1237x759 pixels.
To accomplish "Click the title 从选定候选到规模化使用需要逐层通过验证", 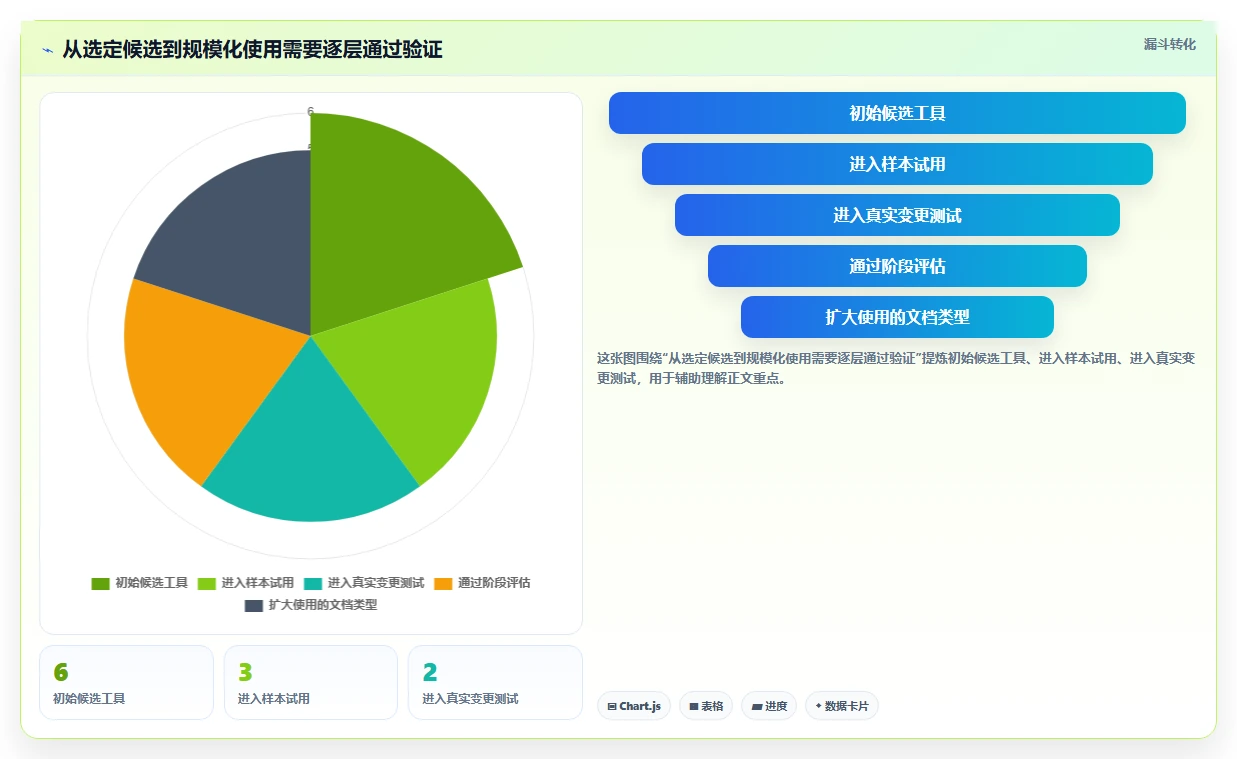I will point(252,50).
